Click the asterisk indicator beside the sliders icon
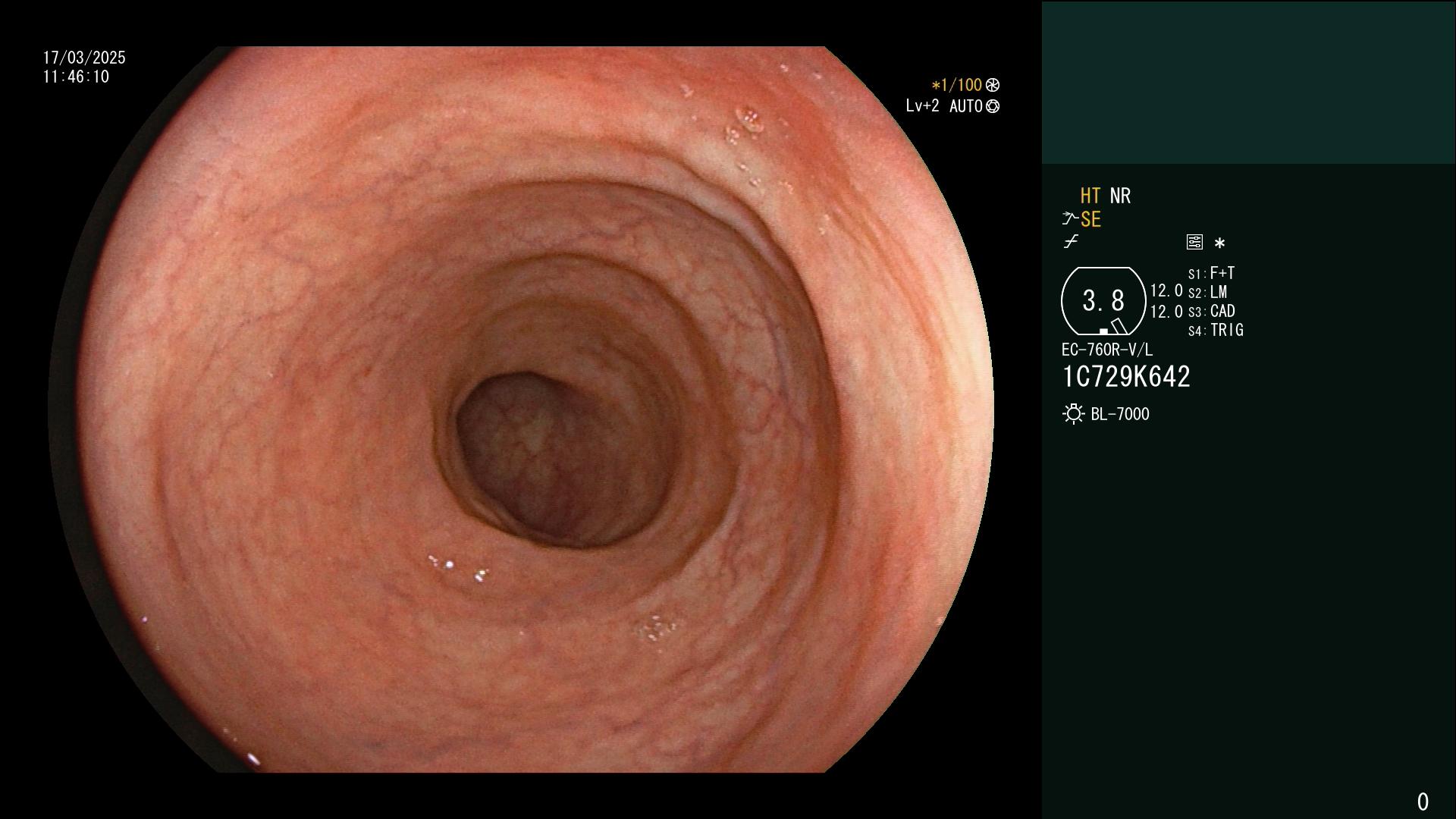The width and height of the screenshot is (1456, 819). tap(1219, 243)
